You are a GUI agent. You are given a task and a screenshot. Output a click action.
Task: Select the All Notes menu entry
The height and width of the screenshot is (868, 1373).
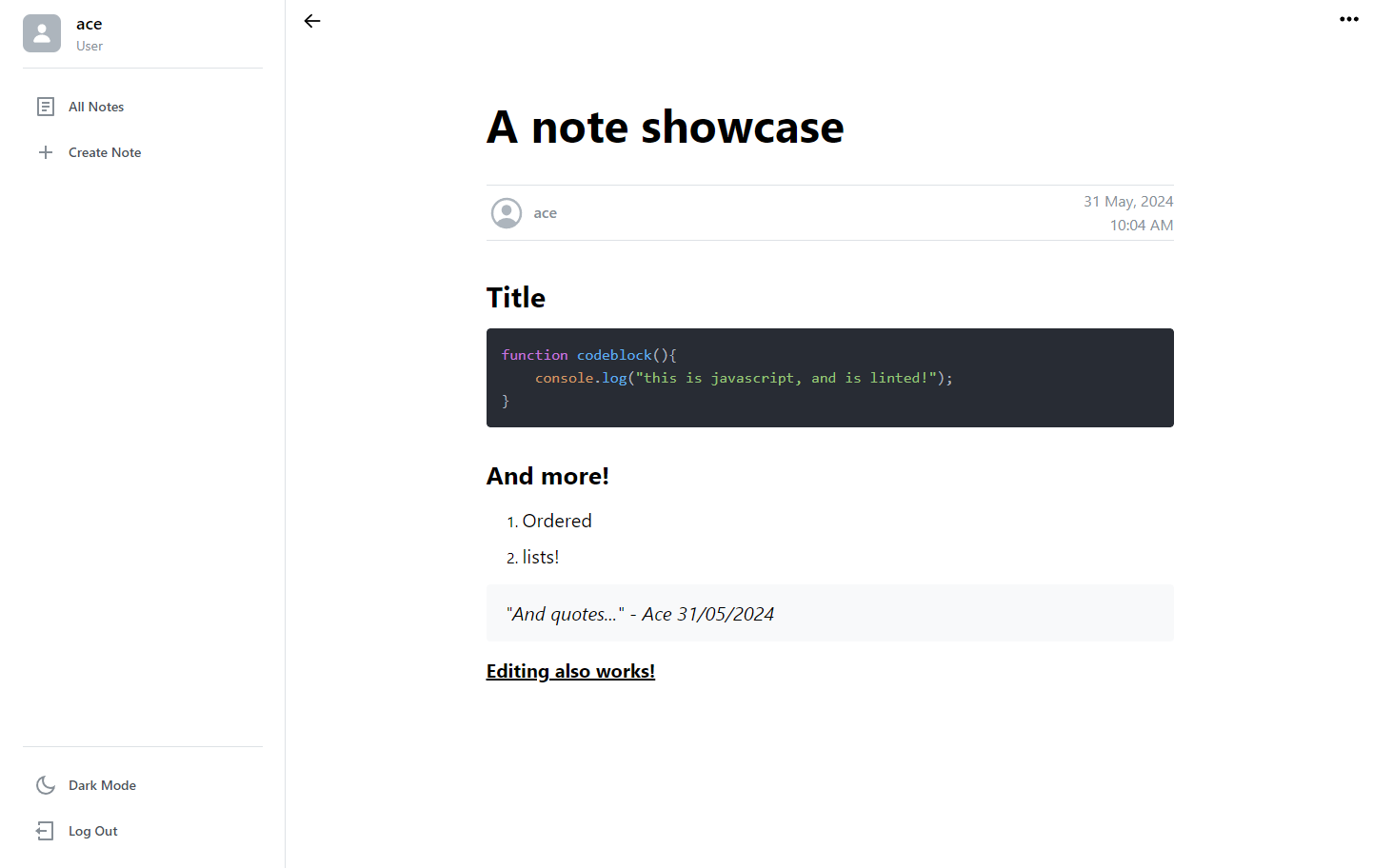[x=96, y=106]
